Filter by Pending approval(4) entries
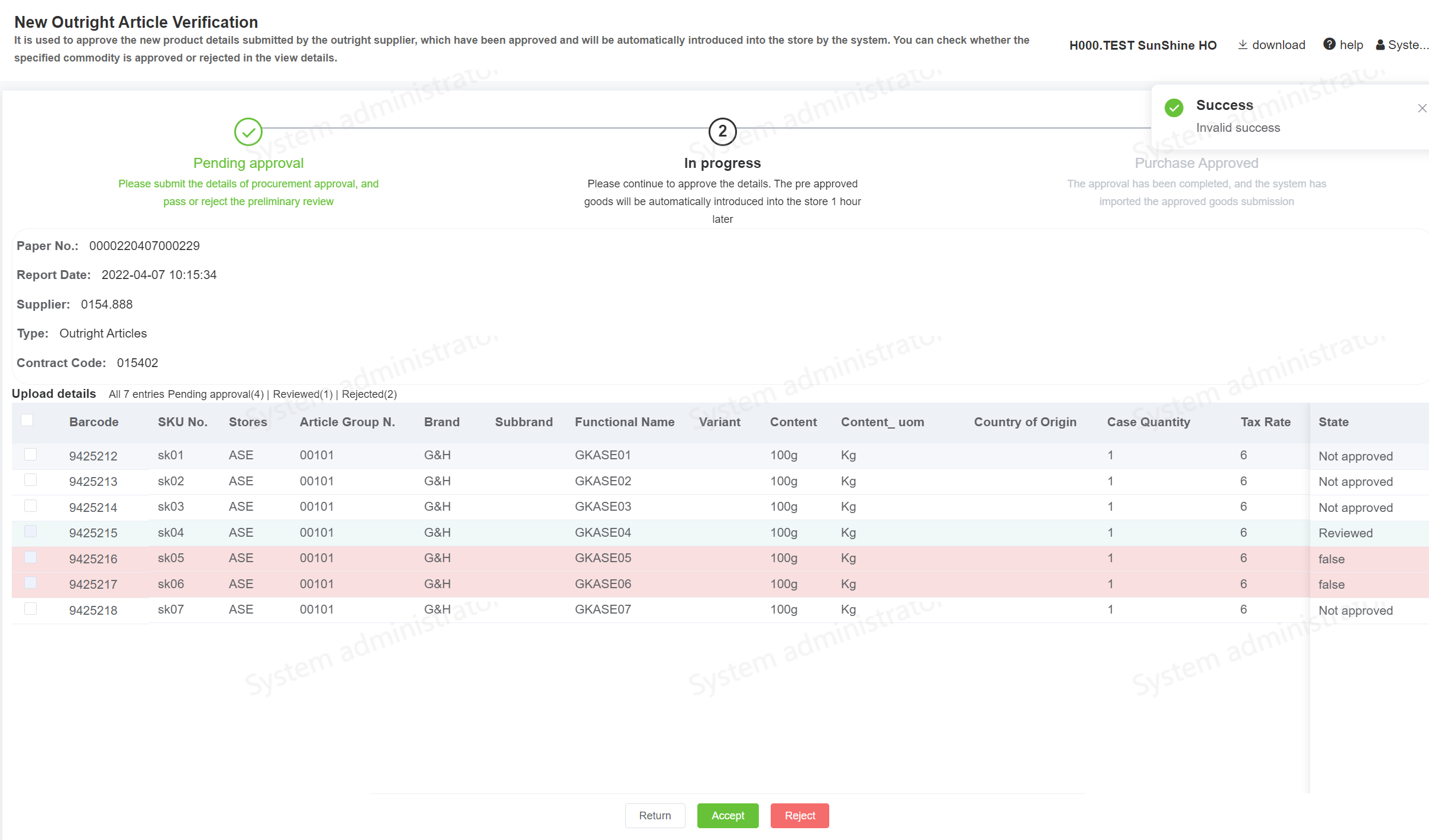 [215, 394]
